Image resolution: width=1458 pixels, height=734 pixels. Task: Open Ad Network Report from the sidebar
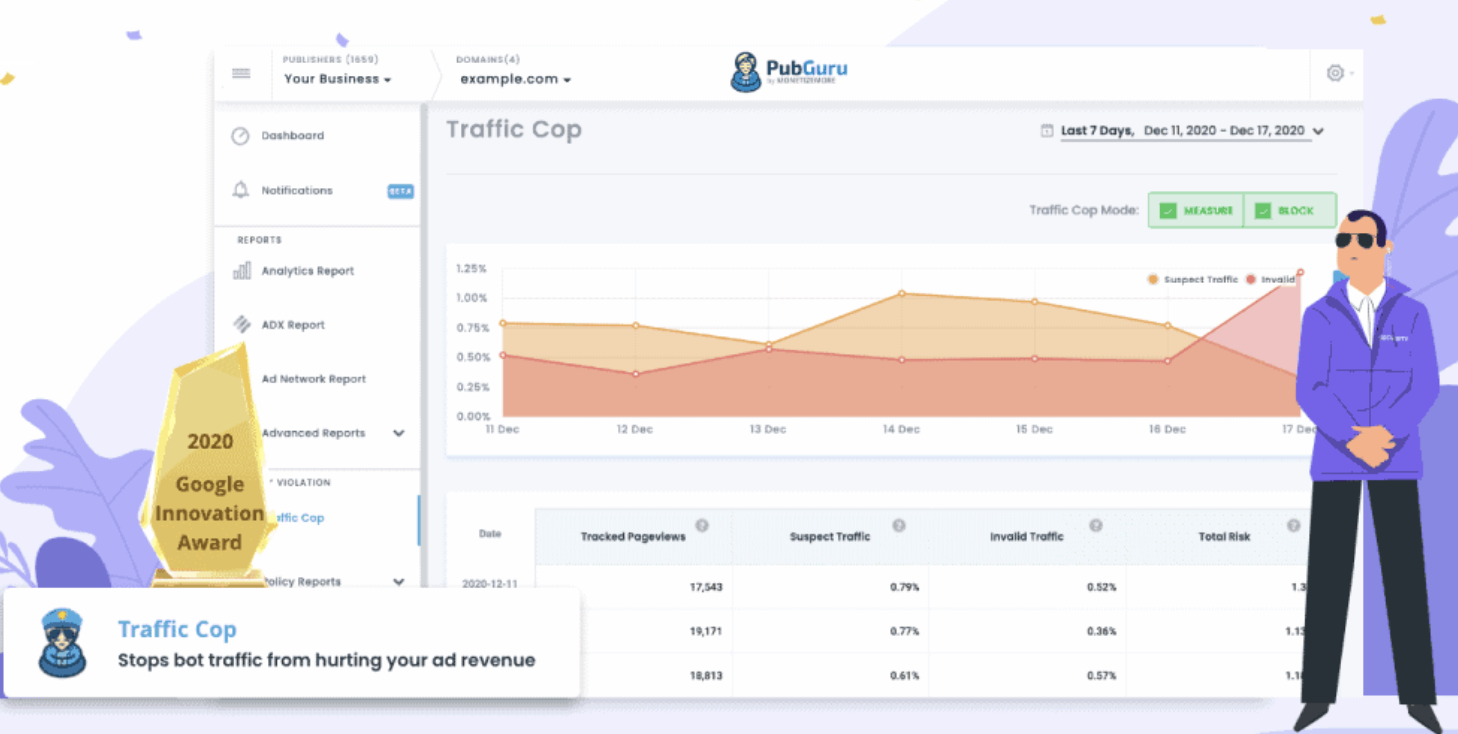pos(312,379)
